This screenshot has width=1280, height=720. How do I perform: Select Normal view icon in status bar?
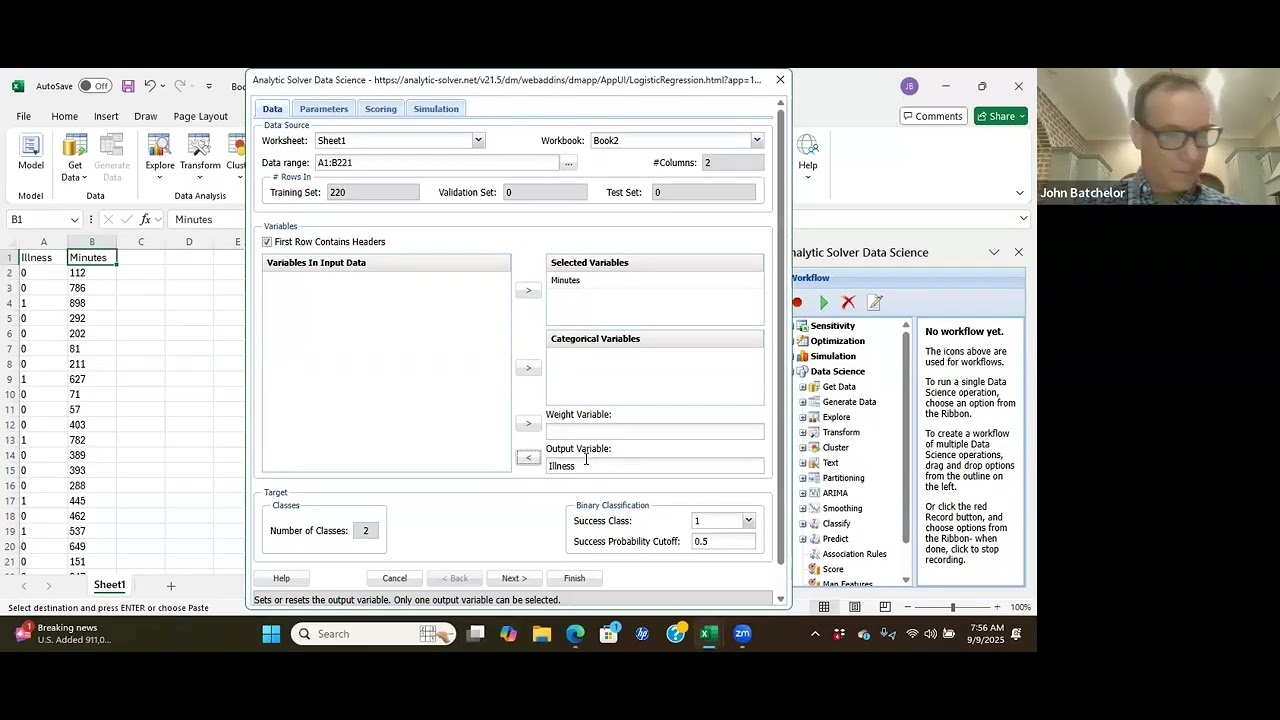tap(824, 607)
